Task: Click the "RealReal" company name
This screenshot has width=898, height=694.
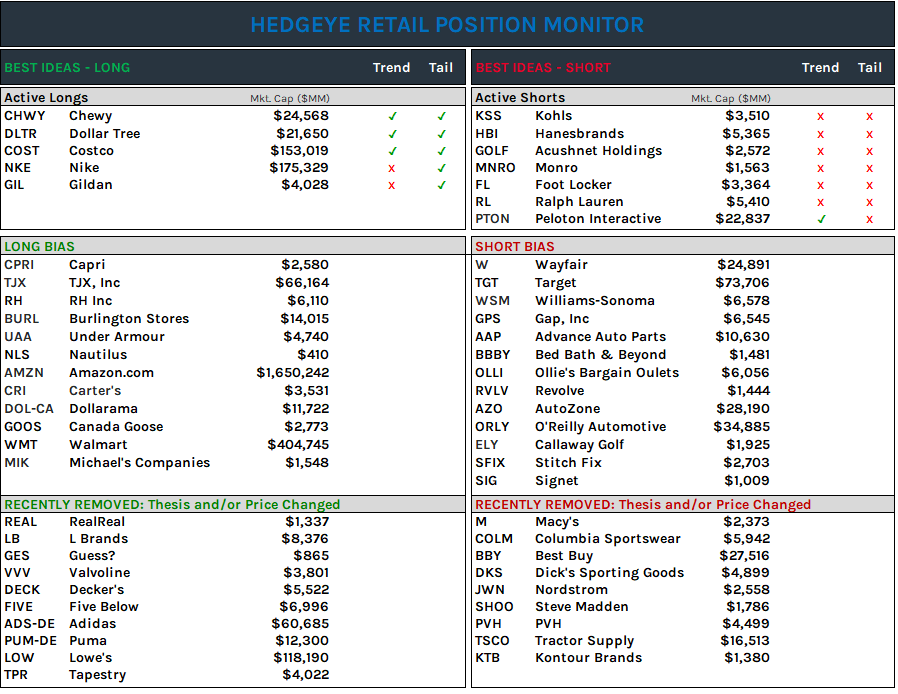Action: [x=97, y=522]
